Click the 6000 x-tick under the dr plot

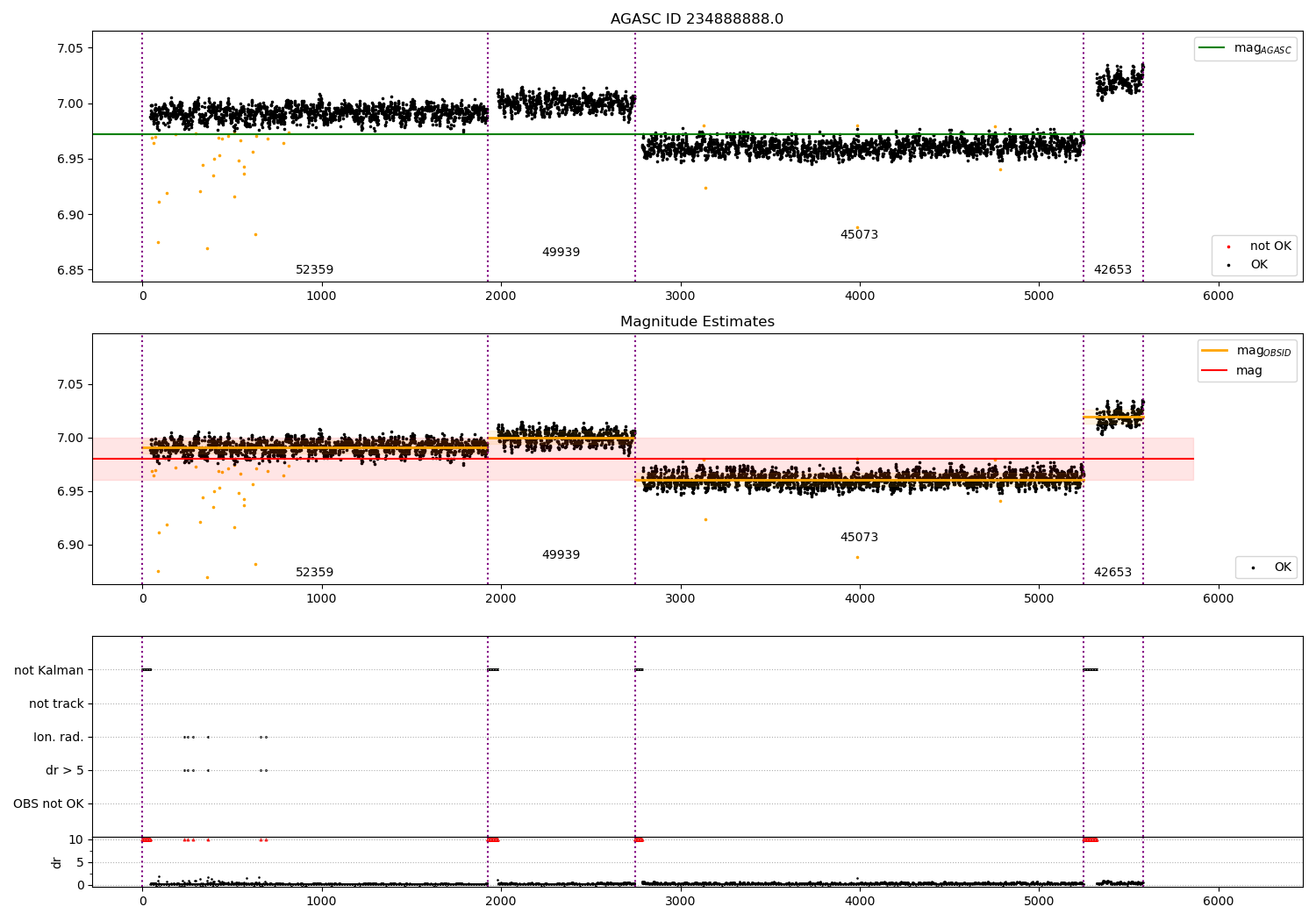[1218, 902]
